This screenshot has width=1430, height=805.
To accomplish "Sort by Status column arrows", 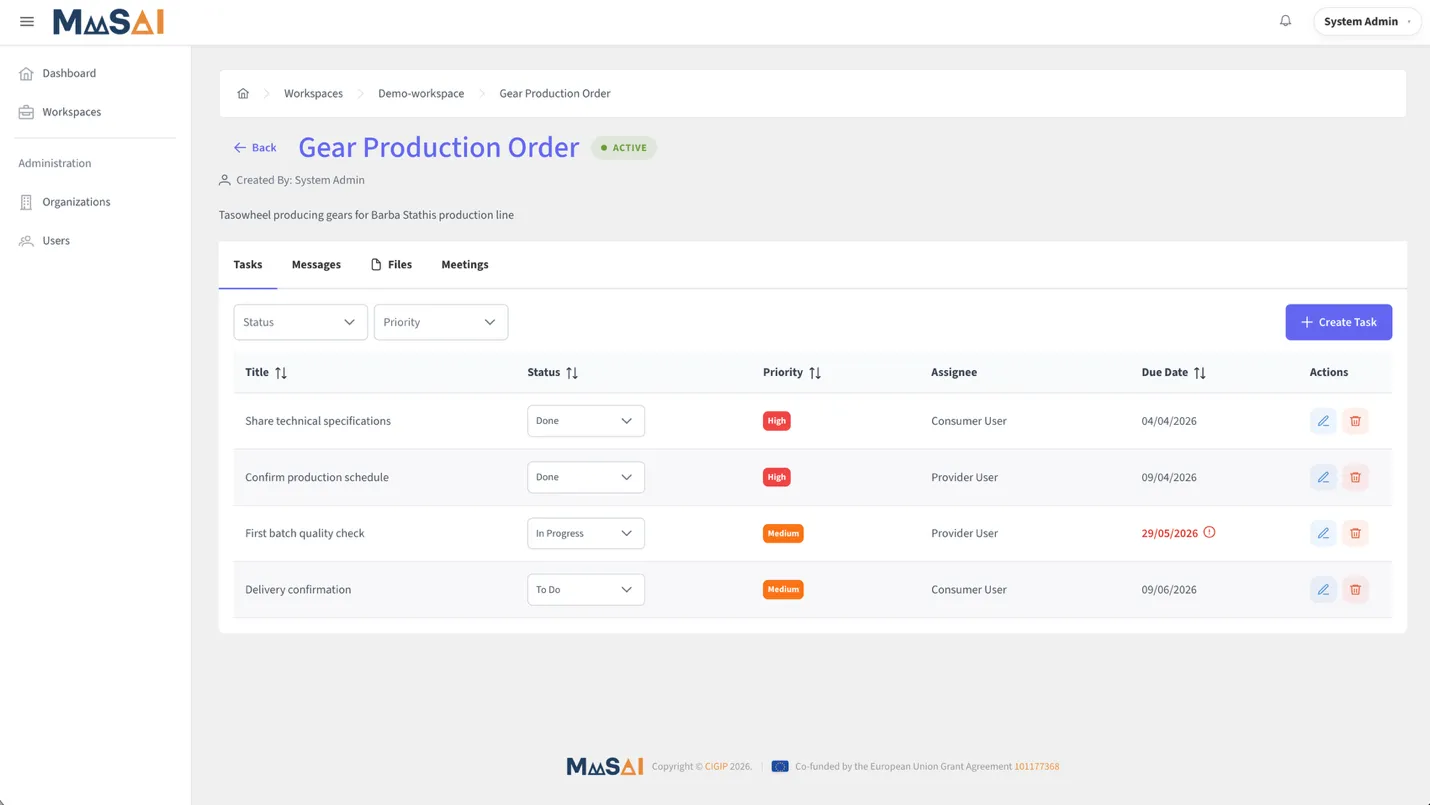I will (572, 373).
